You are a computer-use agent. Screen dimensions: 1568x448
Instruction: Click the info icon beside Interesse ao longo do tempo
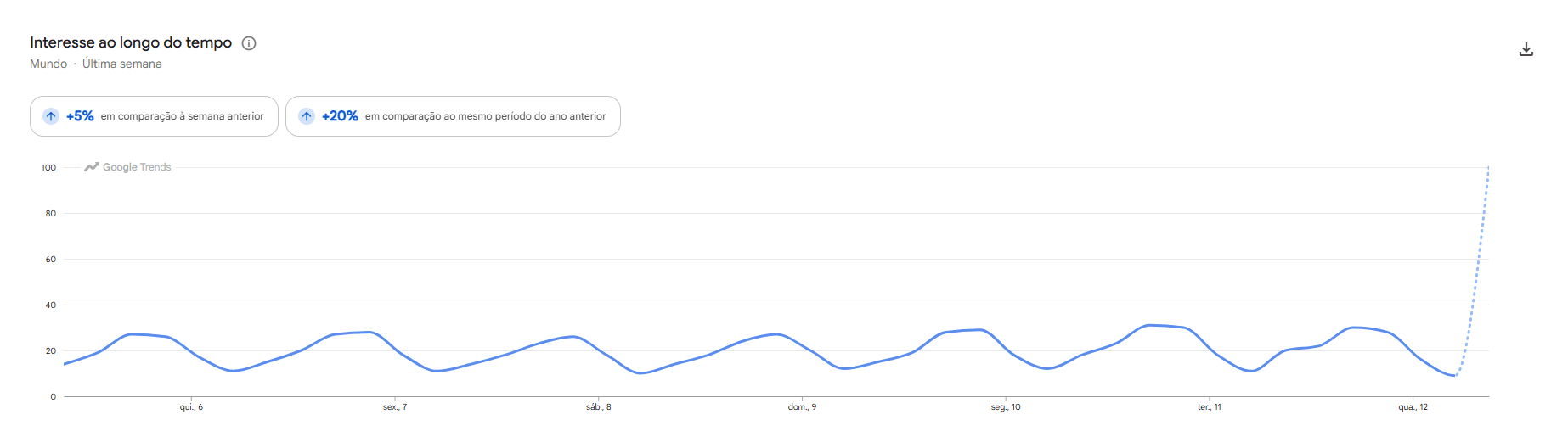coord(249,43)
